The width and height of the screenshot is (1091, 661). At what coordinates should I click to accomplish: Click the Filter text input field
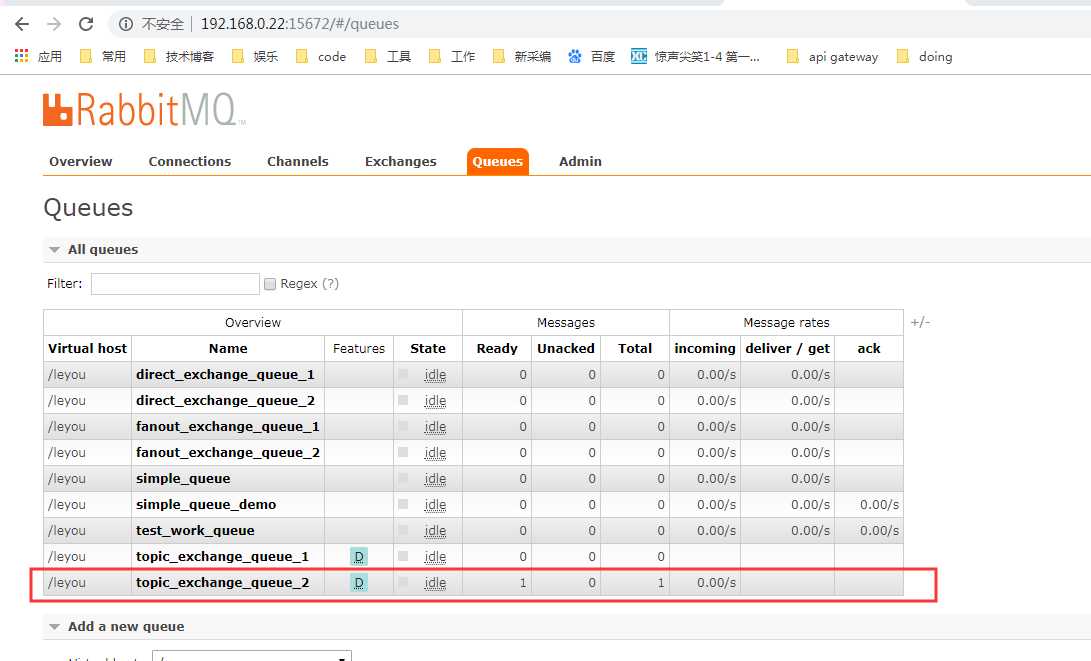click(x=175, y=284)
